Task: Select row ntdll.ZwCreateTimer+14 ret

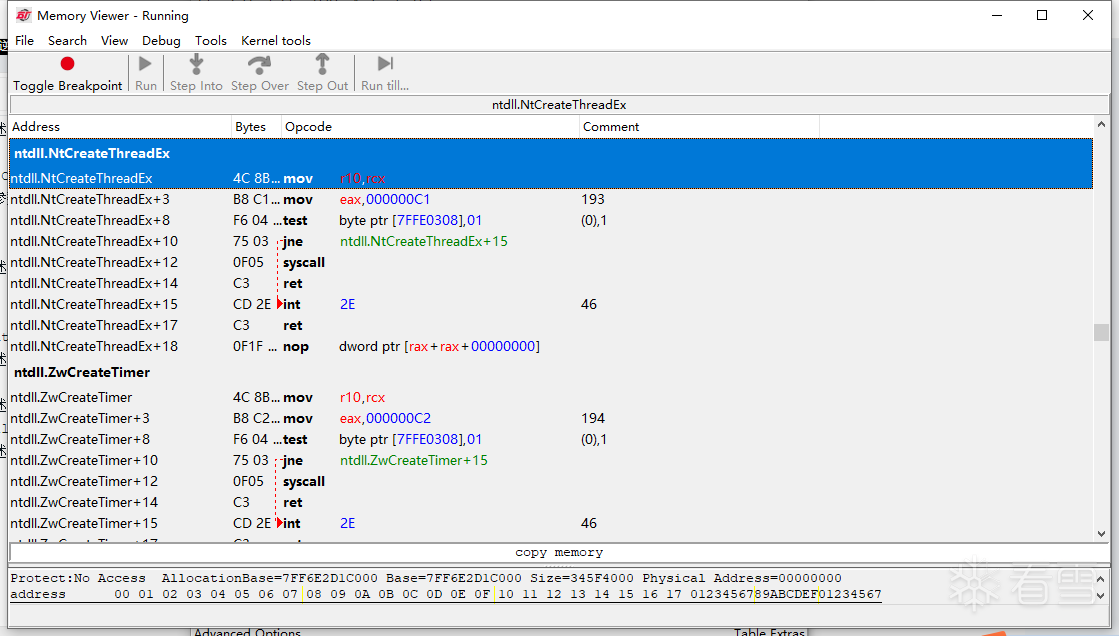Action: pyautogui.click(x=551, y=503)
